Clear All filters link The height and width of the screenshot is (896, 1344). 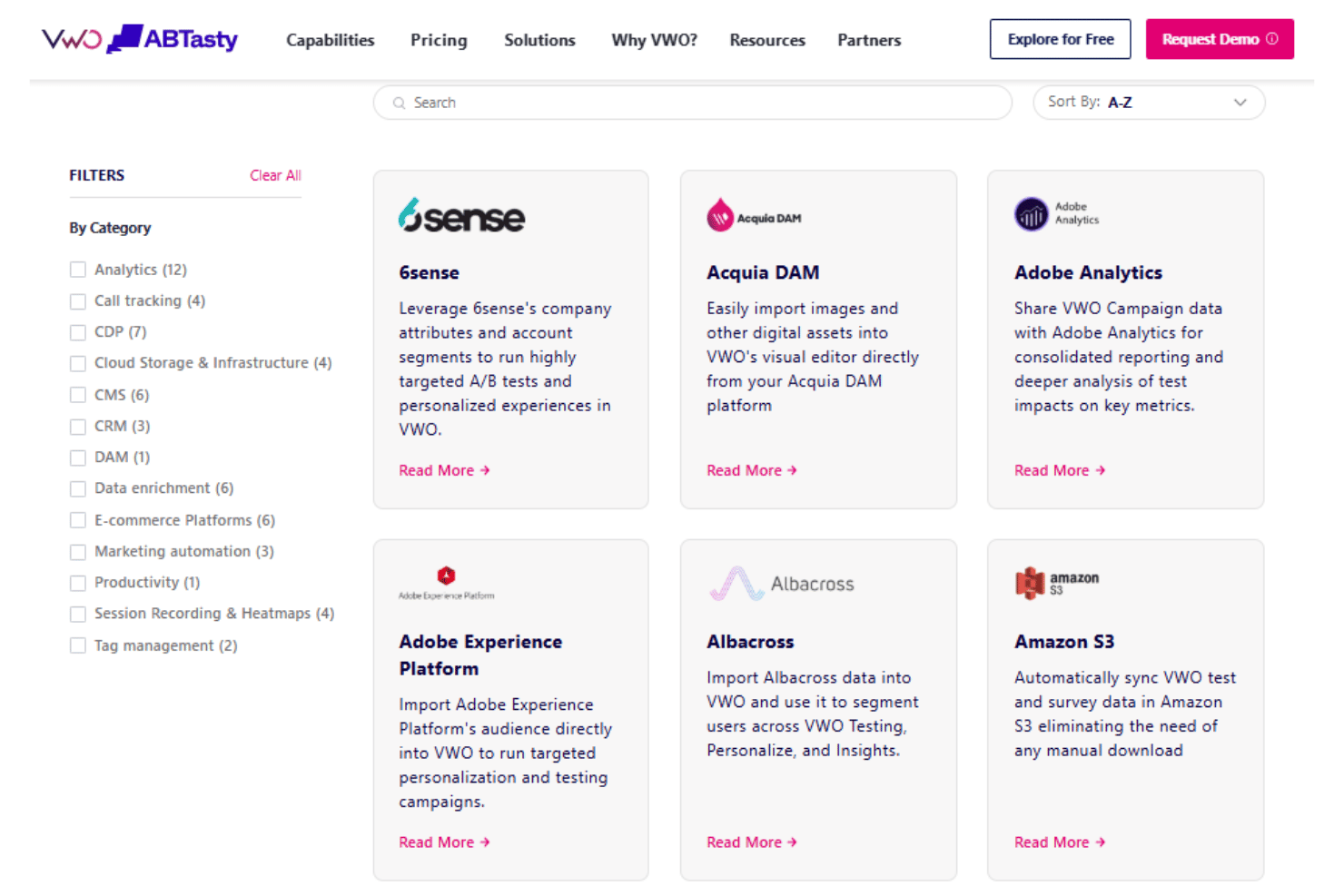275,175
